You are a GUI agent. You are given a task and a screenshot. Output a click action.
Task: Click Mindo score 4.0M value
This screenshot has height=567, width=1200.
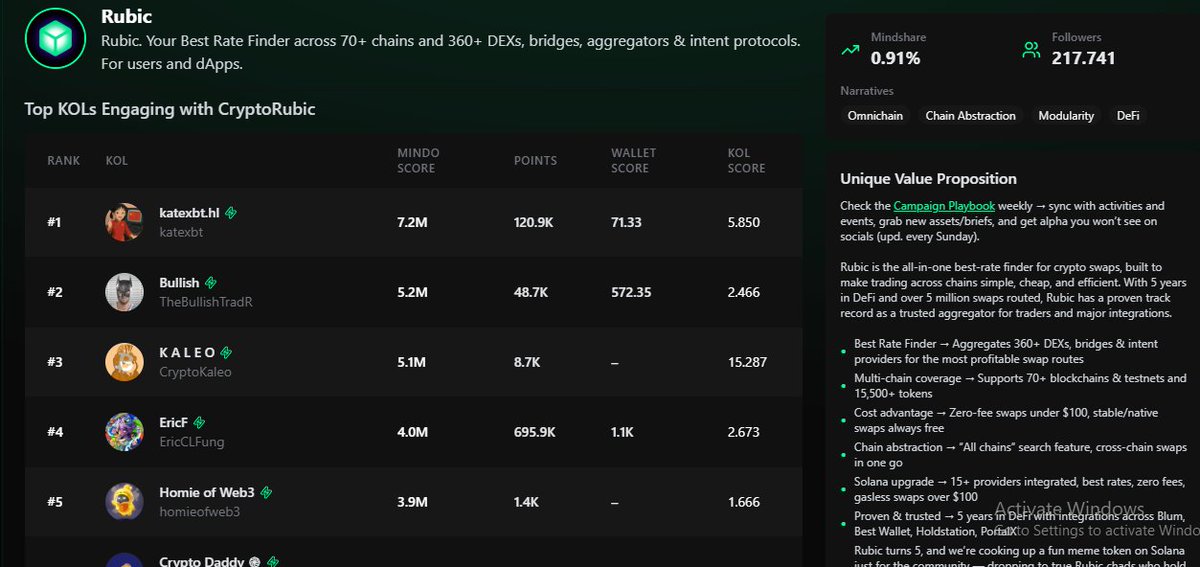412,432
